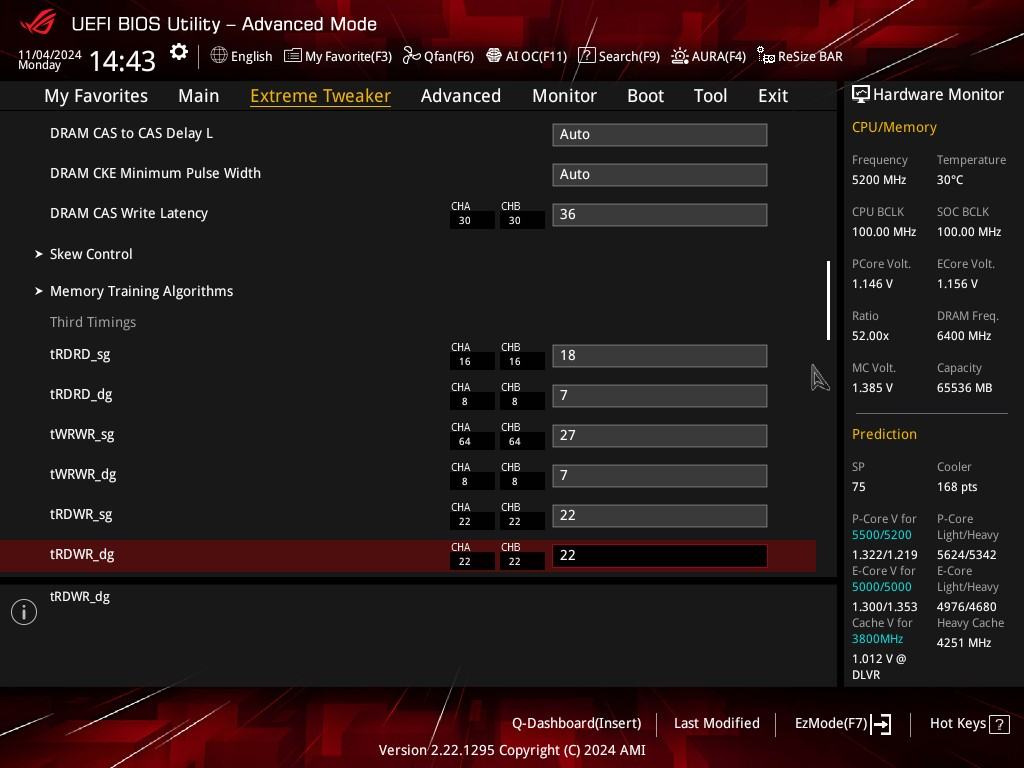Viewport: 1024px width, 768px height.
Task: Click English language button
Action: [x=251, y=56]
